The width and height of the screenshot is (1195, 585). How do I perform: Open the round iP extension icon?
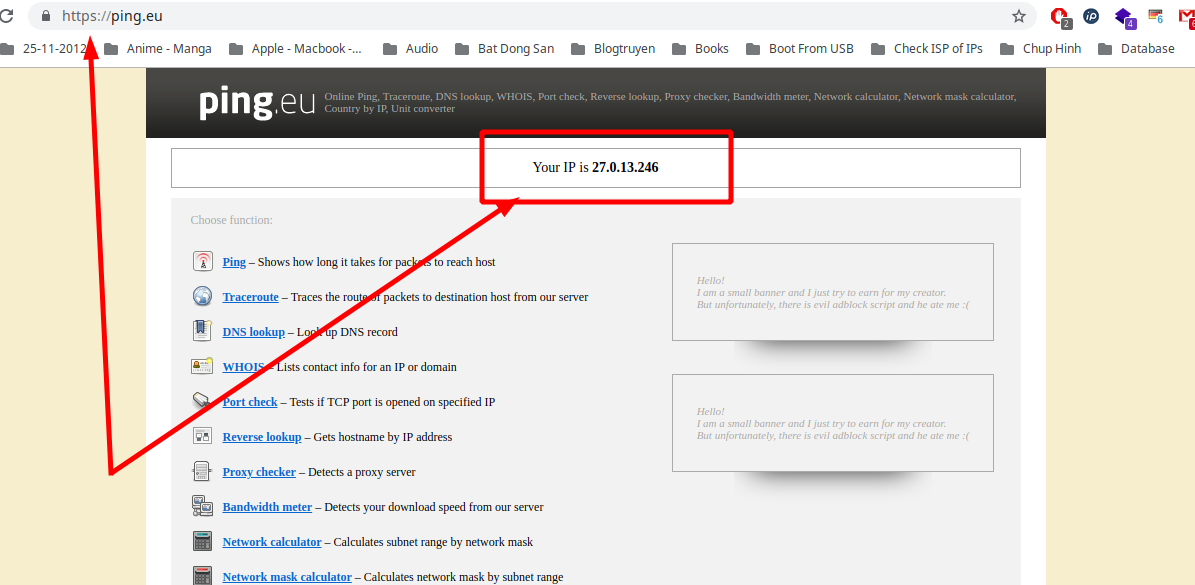coord(1091,16)
